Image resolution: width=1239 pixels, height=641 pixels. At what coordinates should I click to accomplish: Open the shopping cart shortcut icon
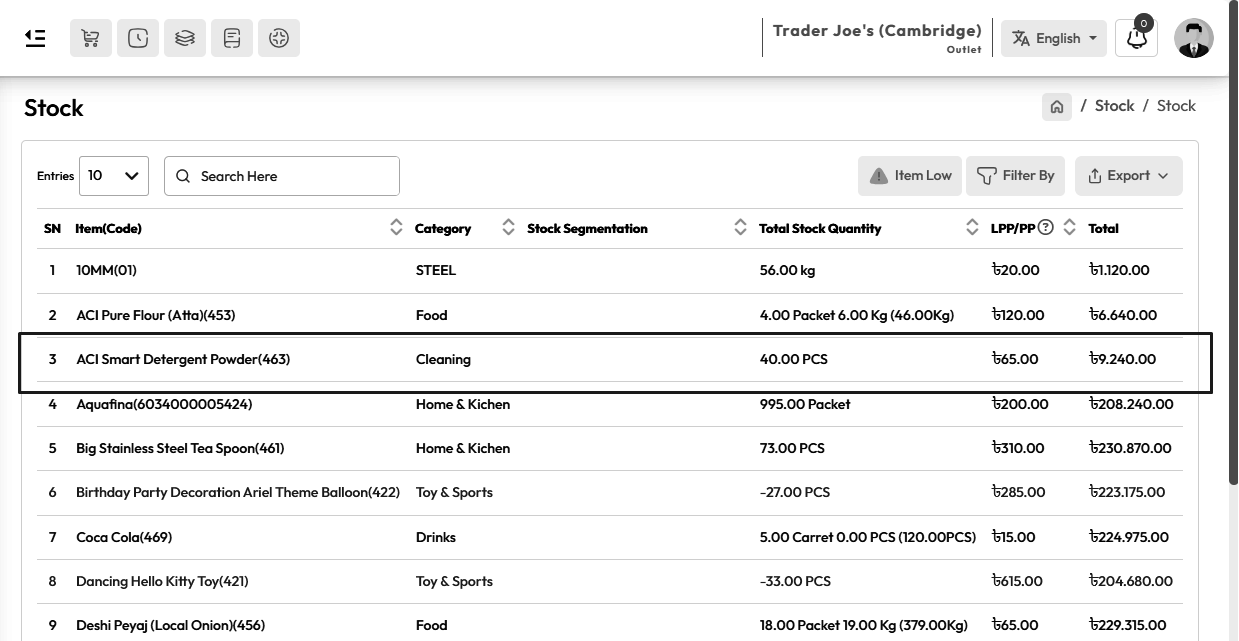(91, 38)
